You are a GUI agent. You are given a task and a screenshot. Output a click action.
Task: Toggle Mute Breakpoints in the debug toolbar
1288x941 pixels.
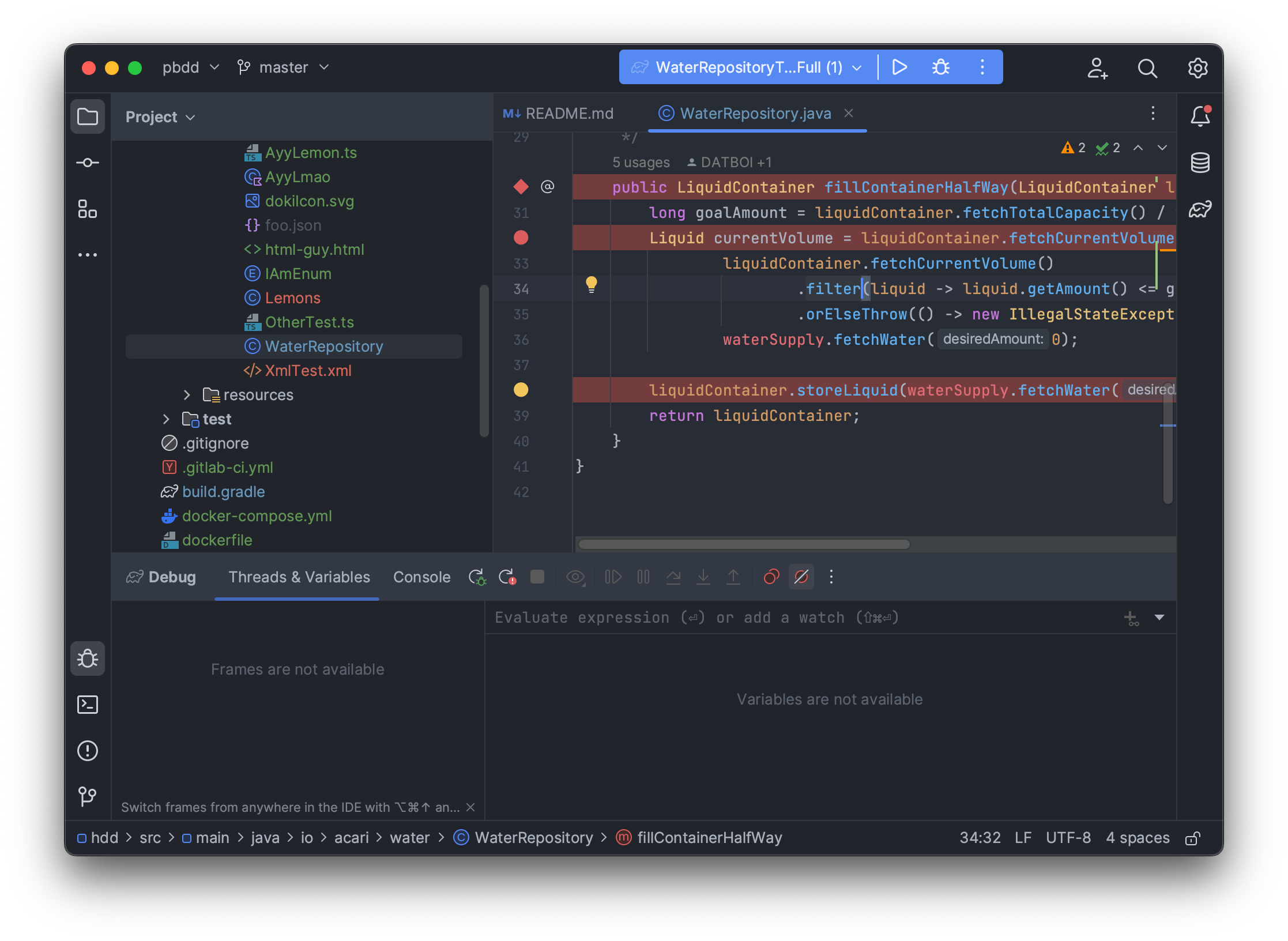801,577
